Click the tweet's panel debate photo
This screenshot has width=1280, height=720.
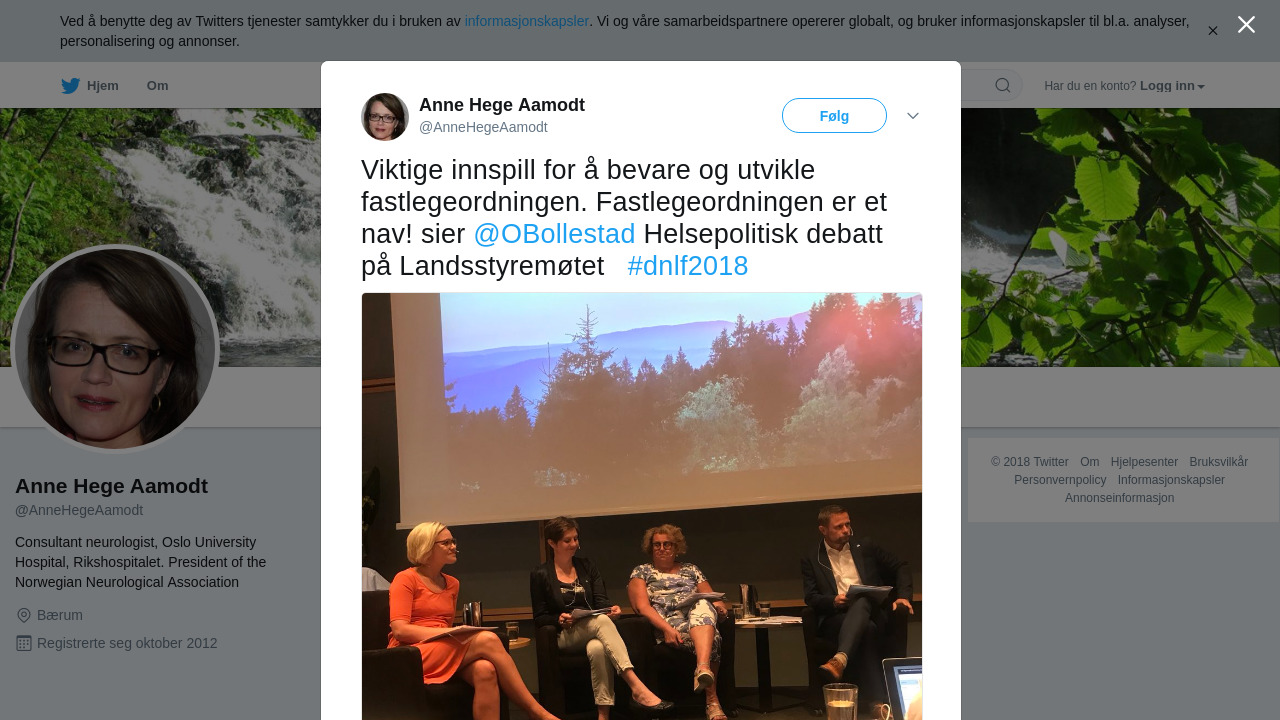point(642,506)
